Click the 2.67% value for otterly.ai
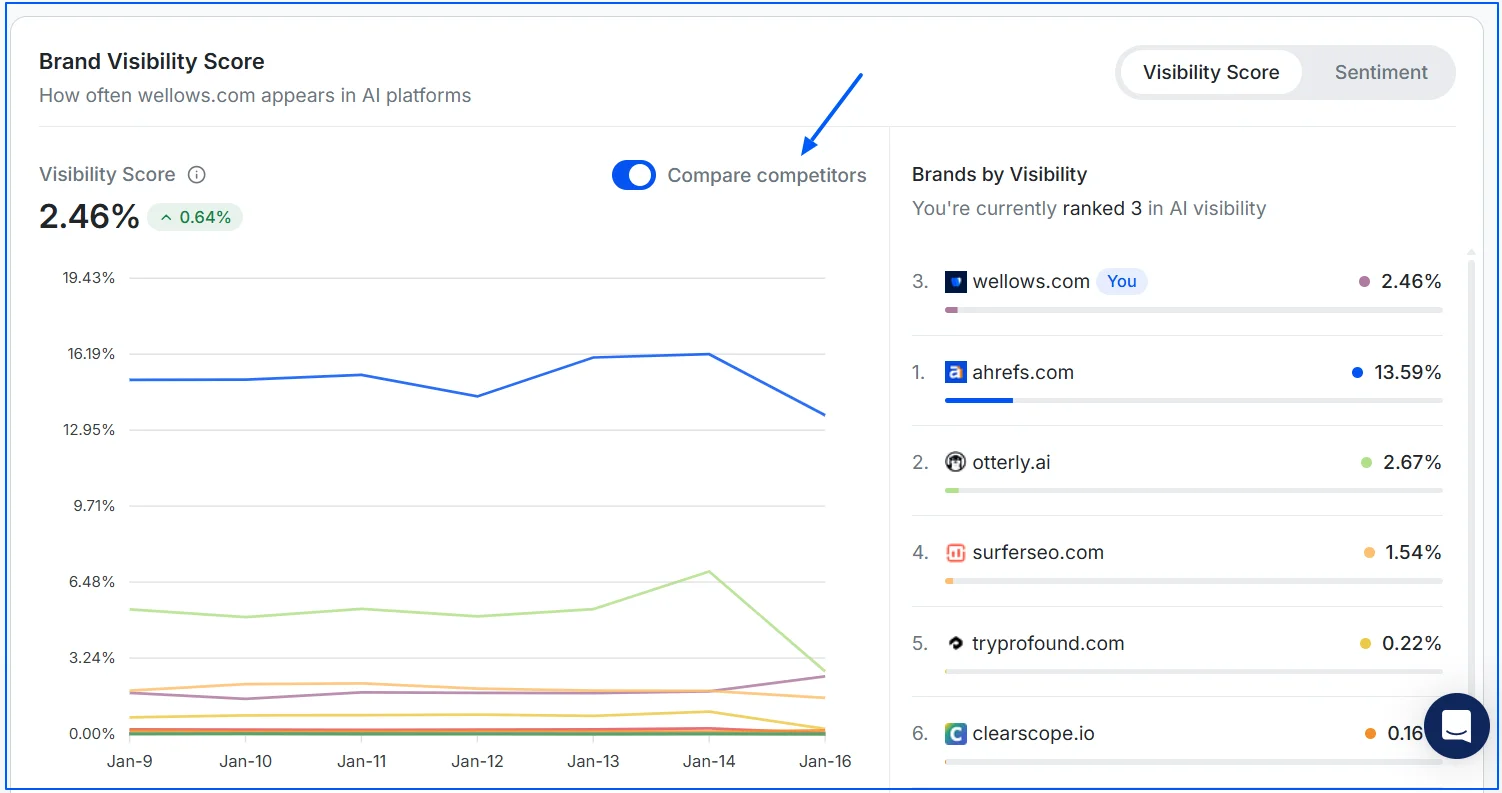This screenshot has width=1502, height=793. pos(1412,462)
